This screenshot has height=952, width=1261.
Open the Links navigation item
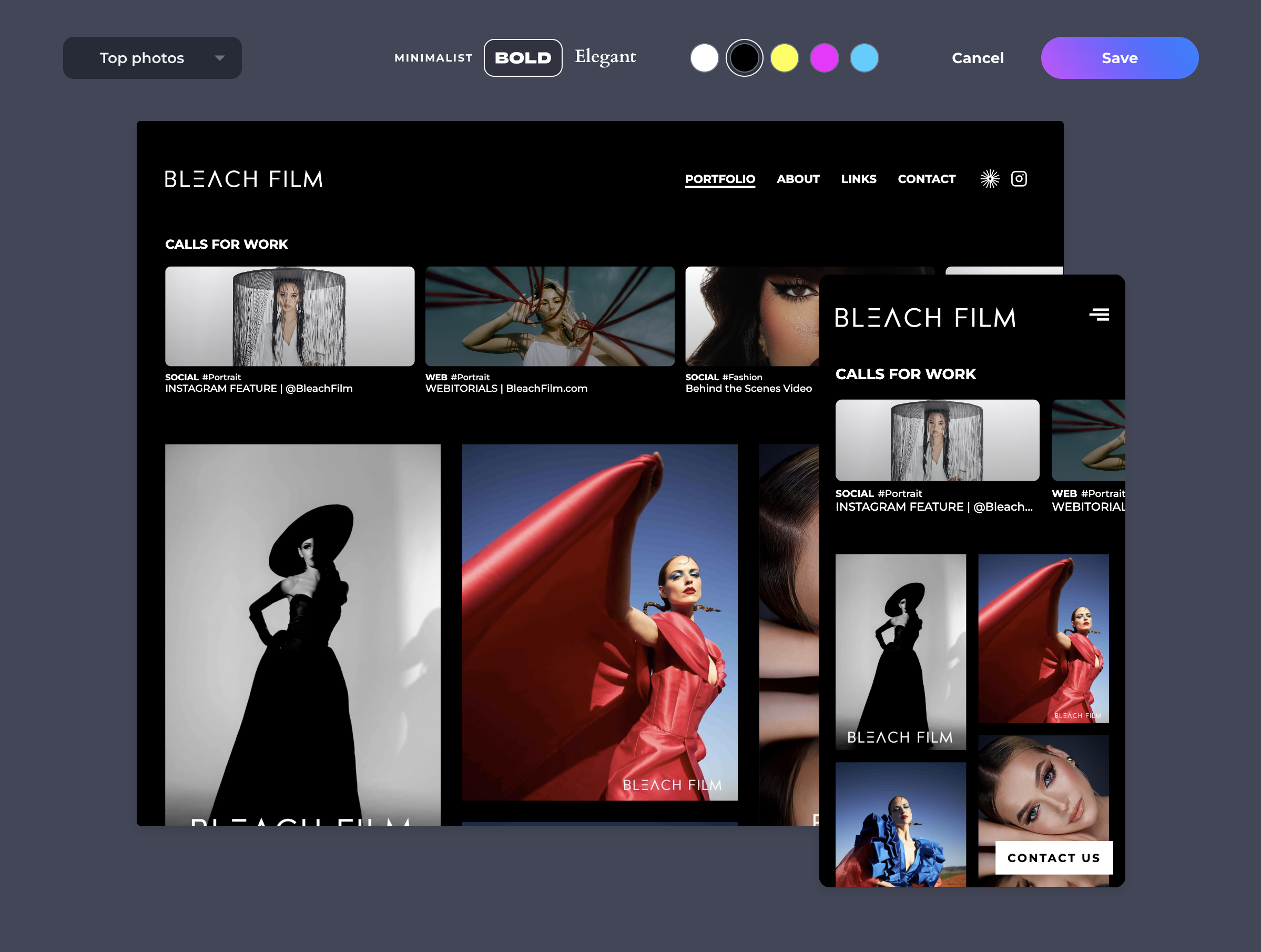point(858,179)
